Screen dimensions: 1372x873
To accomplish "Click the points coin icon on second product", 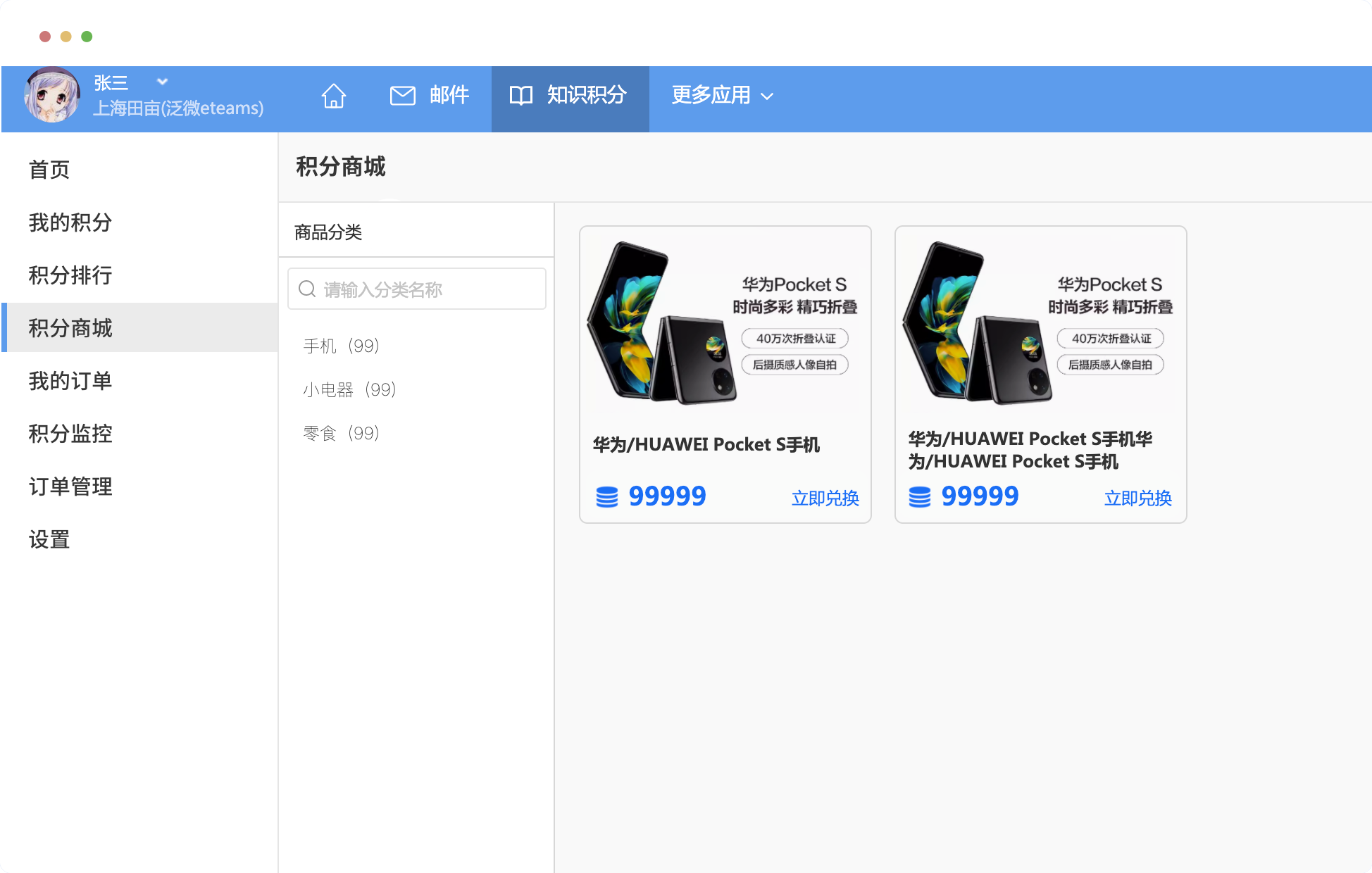I will click(920, 497).
